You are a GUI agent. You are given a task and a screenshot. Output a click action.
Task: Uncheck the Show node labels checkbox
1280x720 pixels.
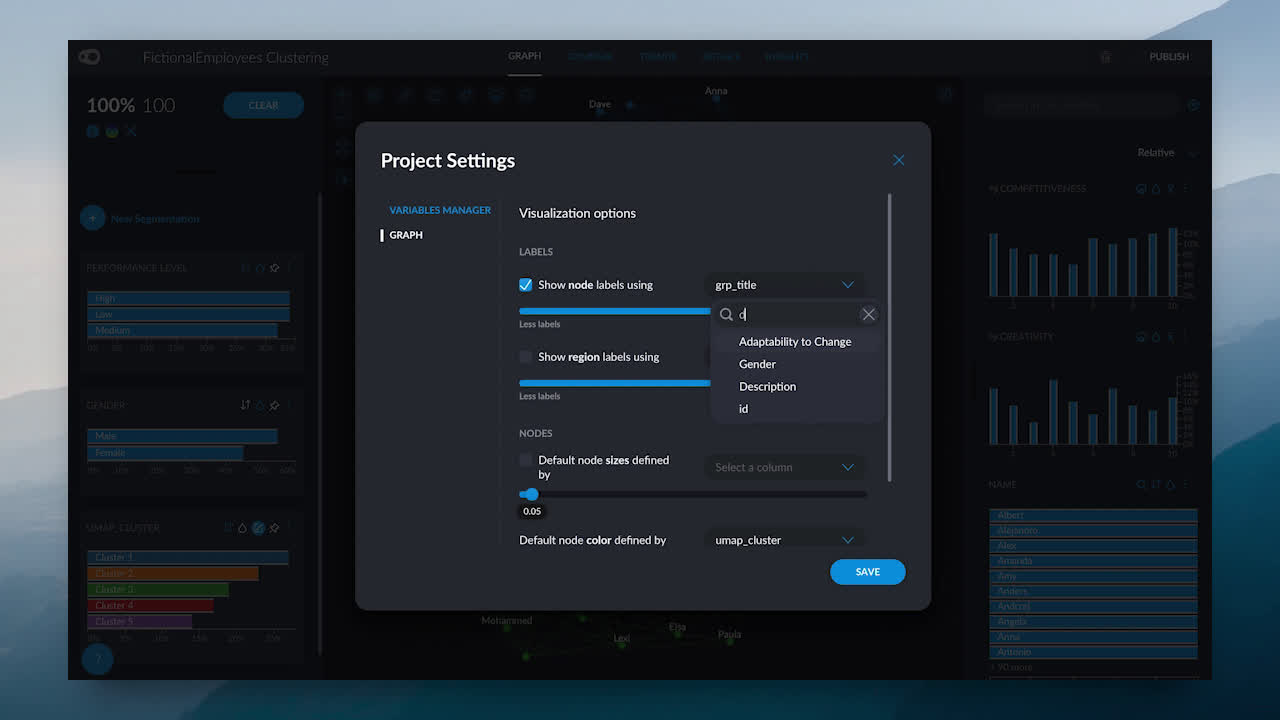pos(526,285)
